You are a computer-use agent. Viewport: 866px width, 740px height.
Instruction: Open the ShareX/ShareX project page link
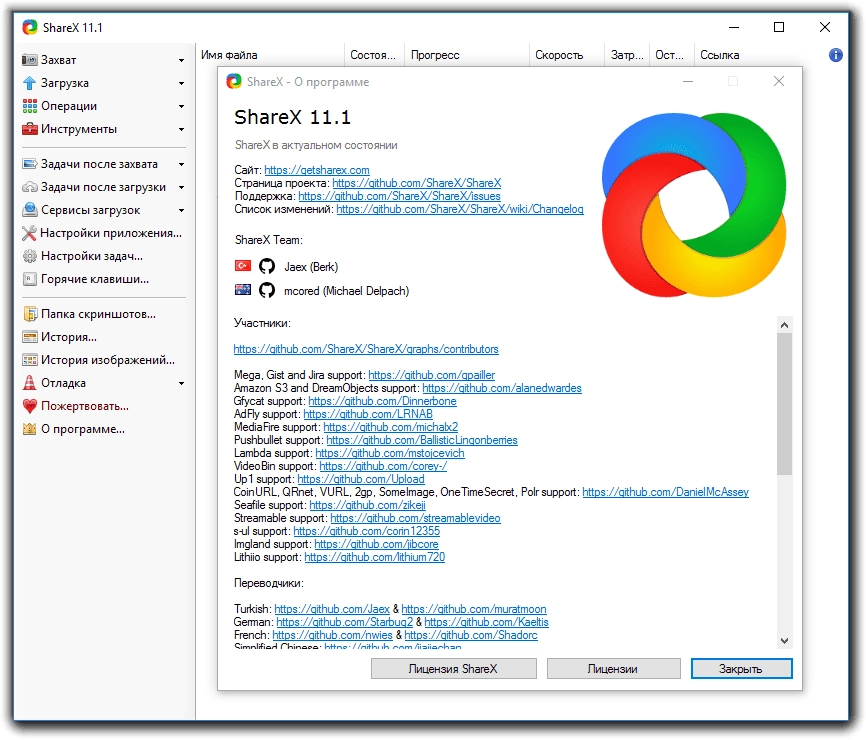pos(417,183)
